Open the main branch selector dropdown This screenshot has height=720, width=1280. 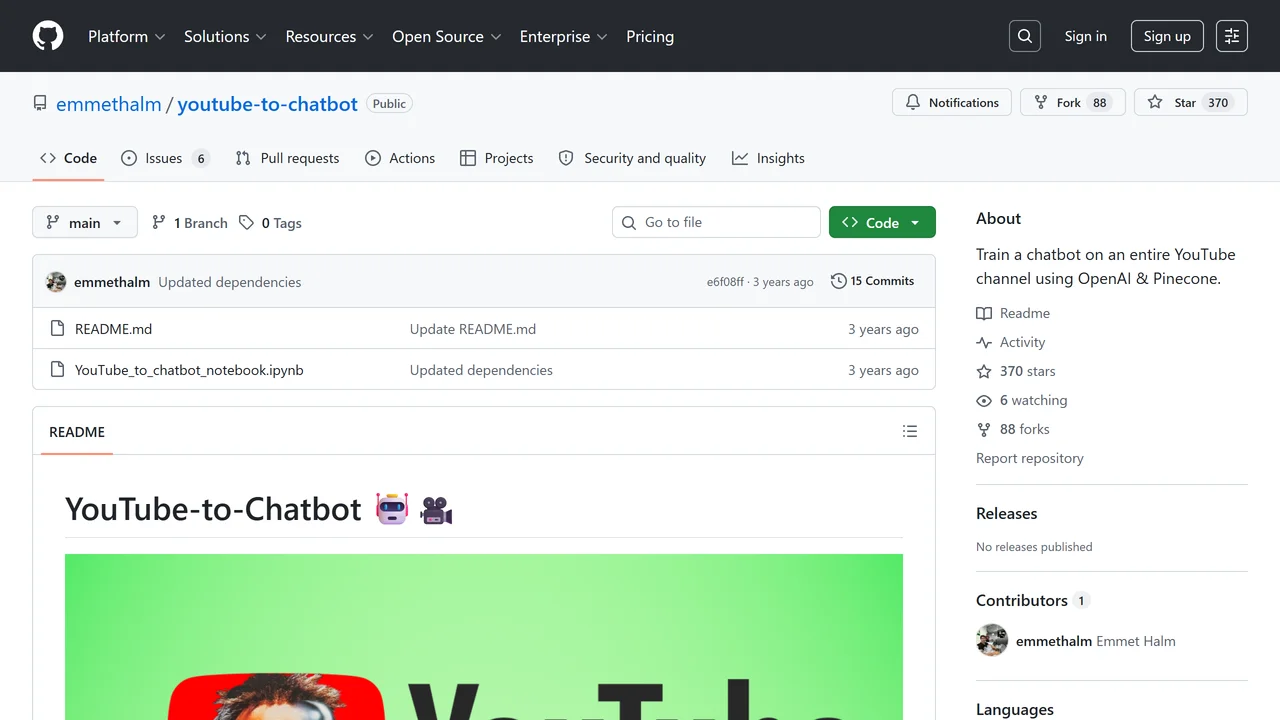pos(85,222)
